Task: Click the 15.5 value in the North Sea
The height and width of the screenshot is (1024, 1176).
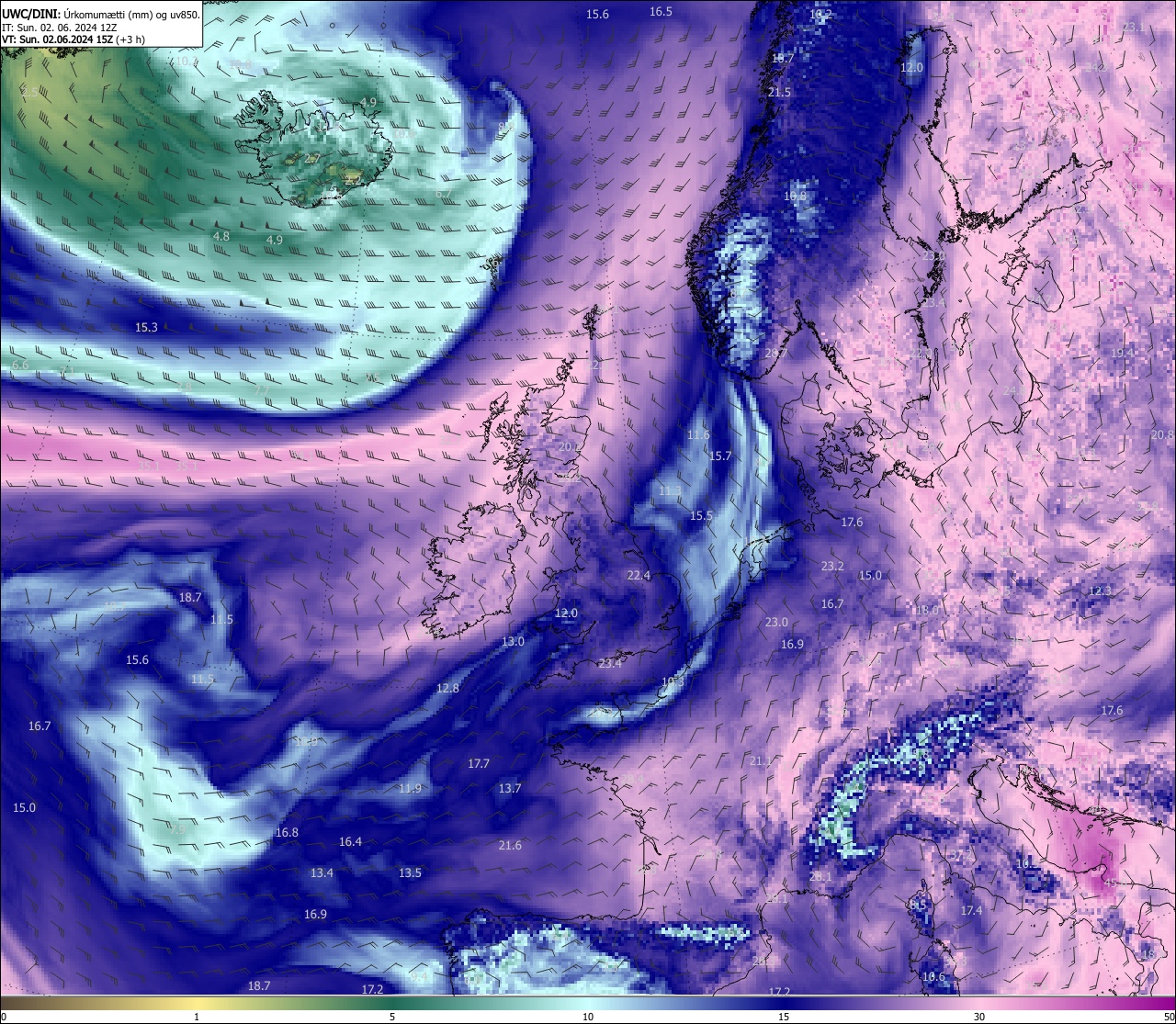Action: tap(701, 516)
